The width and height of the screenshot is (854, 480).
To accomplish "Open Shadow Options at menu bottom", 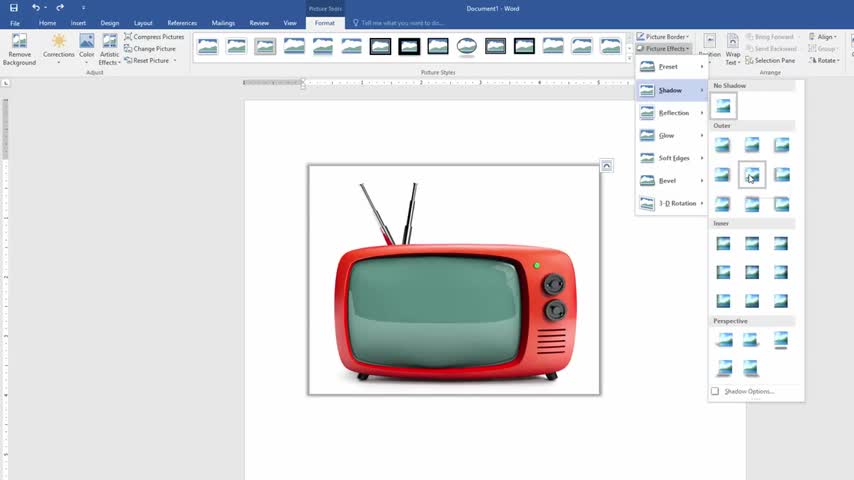I will click(x=749, y=391).
